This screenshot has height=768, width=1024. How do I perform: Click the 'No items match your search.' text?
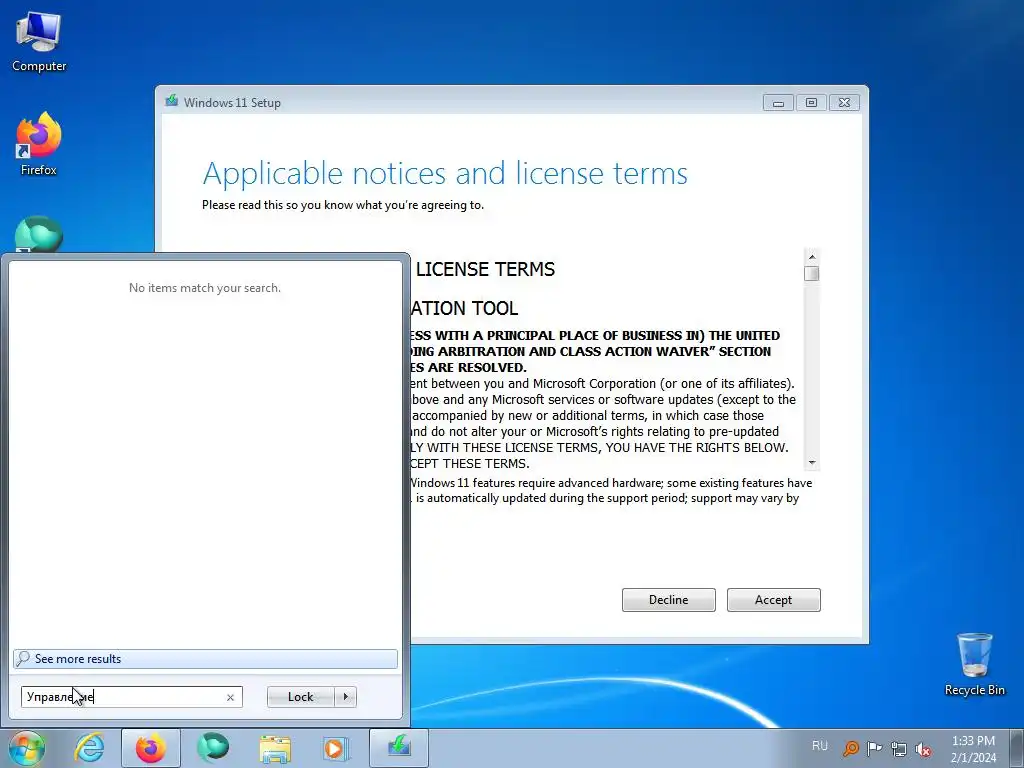[x=205, y=288]
